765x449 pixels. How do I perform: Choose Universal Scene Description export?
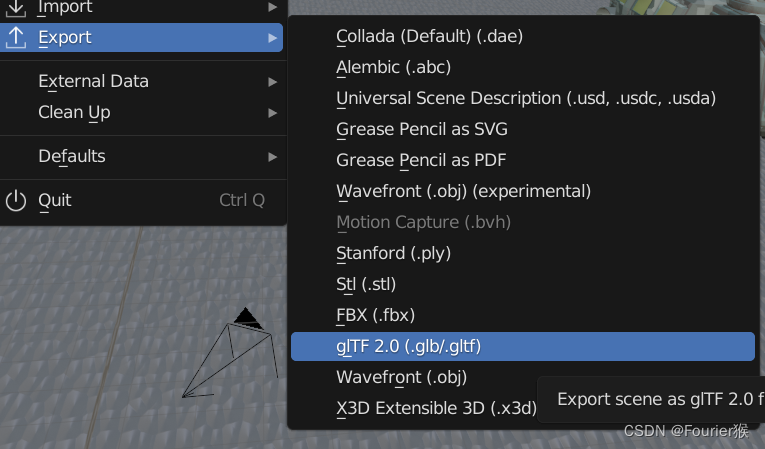click(523, 98)
